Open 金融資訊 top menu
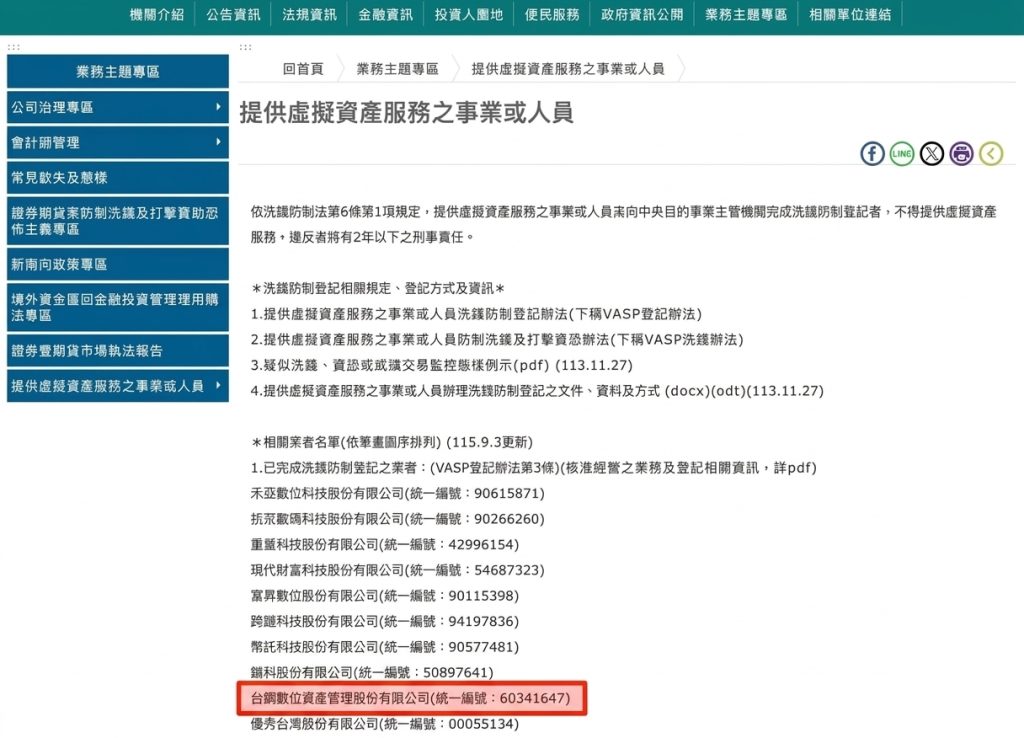Image resolution: width=1024 pixels, height=738 pixels. click(x=385, y=14)
